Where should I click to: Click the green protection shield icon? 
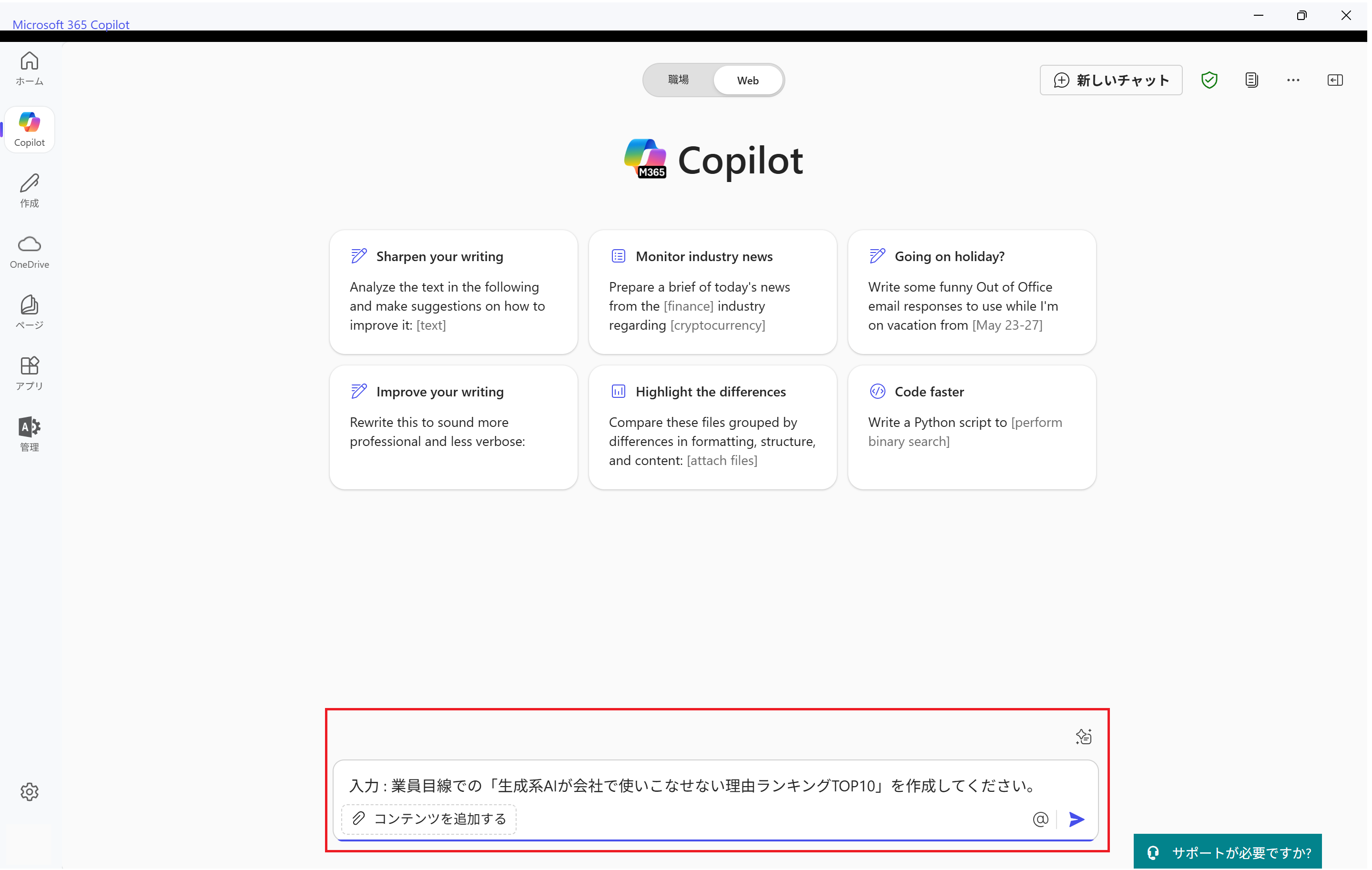coord(1209,80)
